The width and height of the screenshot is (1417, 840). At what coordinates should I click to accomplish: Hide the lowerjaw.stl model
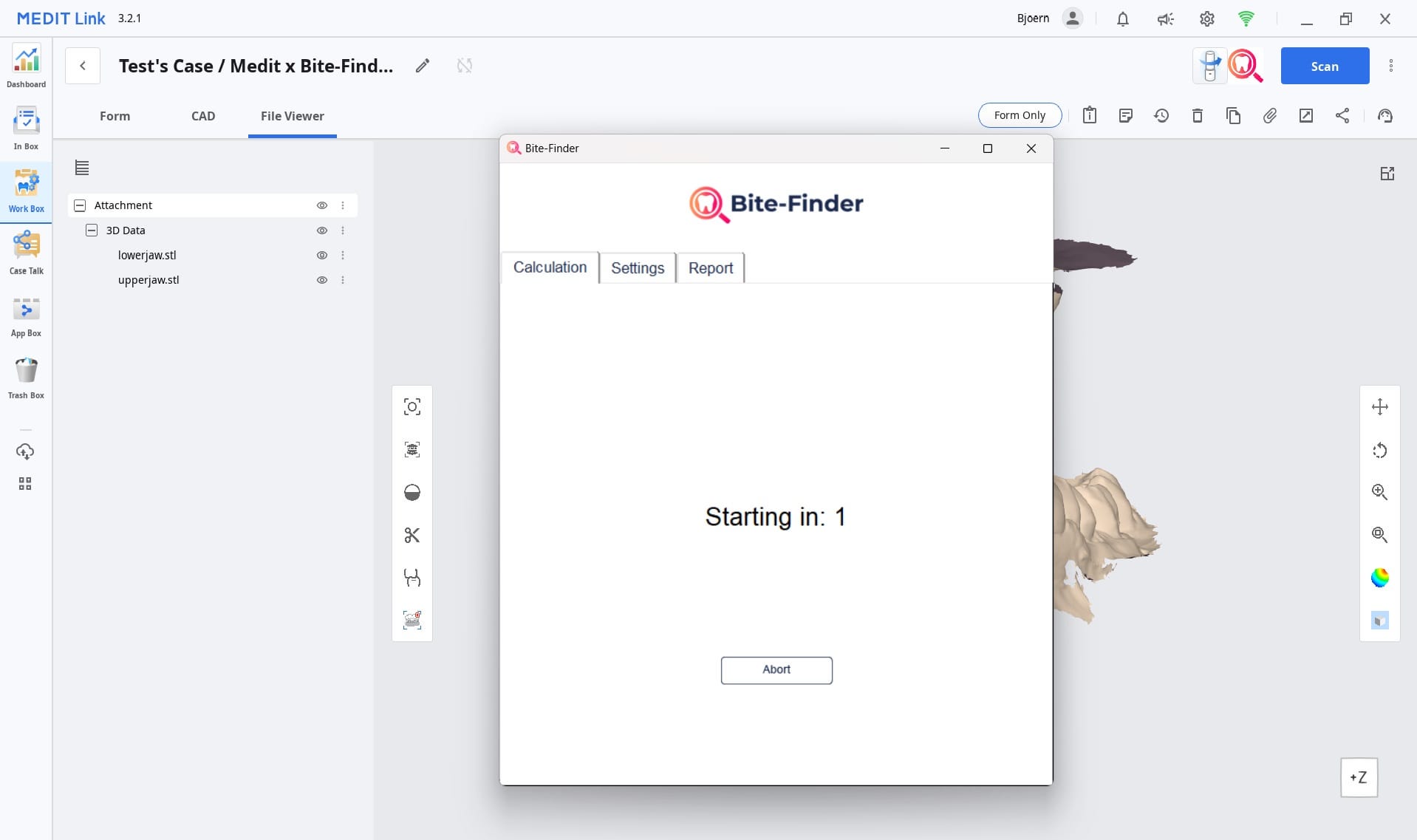[322, 255]
